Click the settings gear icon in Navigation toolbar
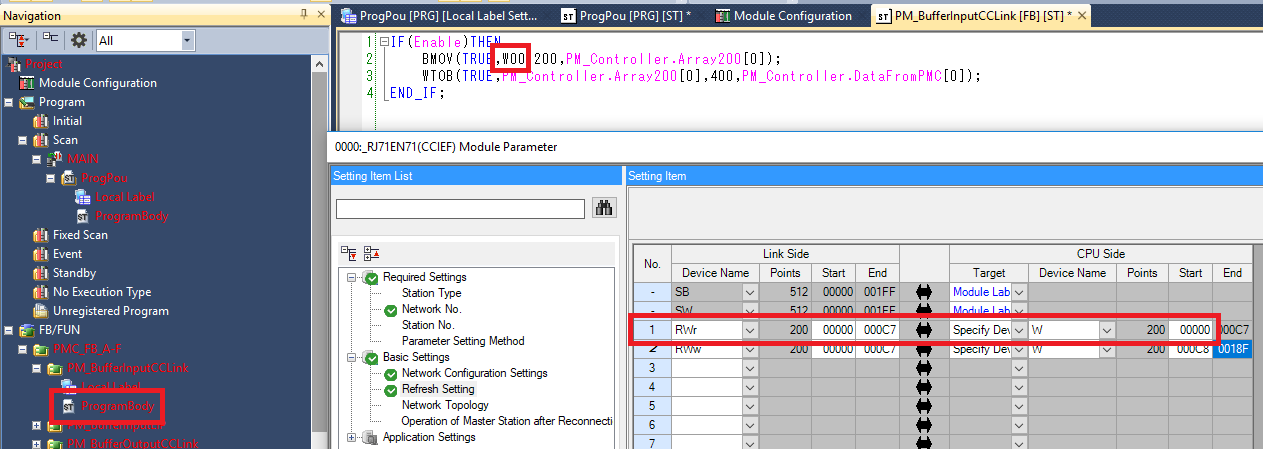This screenshot has height=449, width=1263. [78, 40]
